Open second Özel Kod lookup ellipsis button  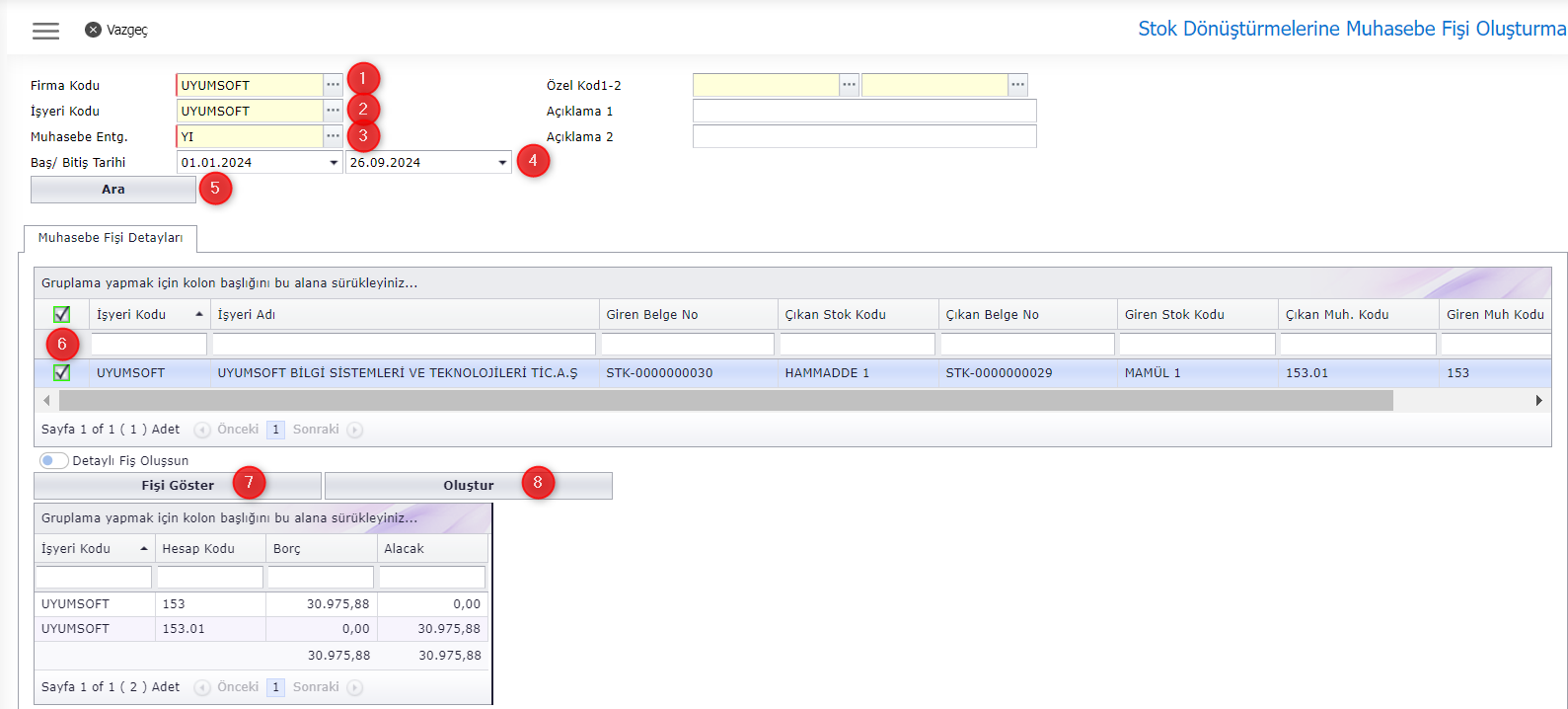(x=1018, y=85)
